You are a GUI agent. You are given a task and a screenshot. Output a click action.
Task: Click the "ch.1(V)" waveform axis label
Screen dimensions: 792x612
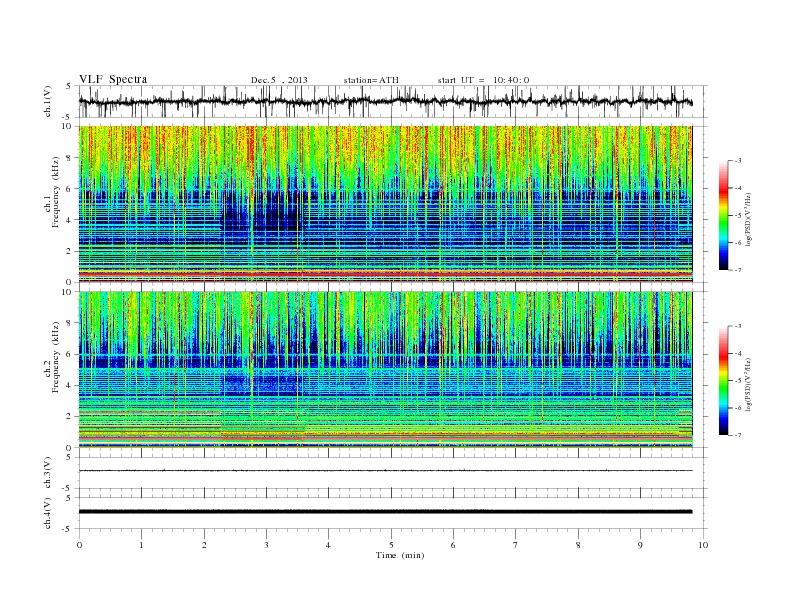47,101
